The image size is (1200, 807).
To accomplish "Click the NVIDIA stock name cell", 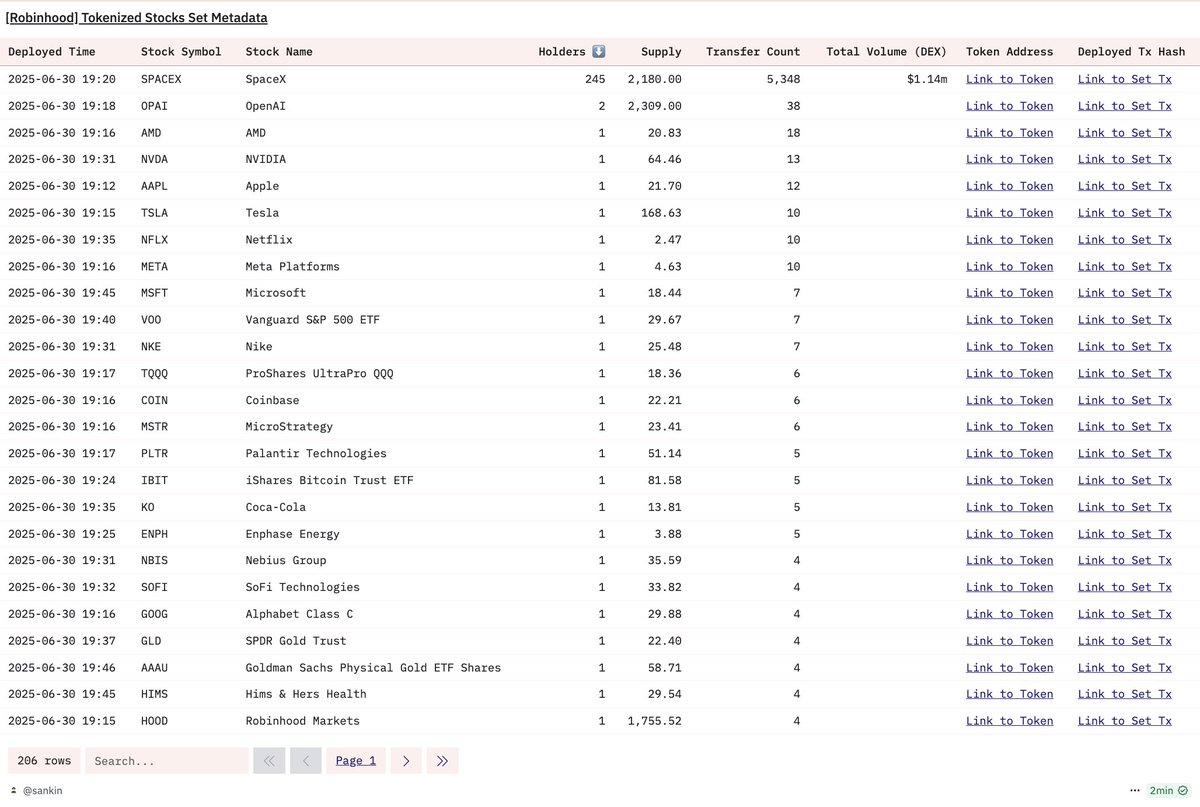I will click(266, 159).
